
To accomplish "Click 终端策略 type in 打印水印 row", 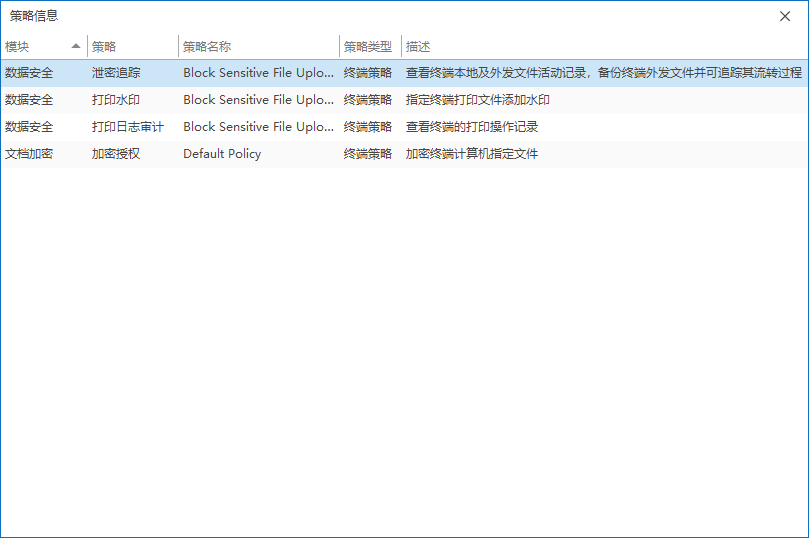I will 368,100.
